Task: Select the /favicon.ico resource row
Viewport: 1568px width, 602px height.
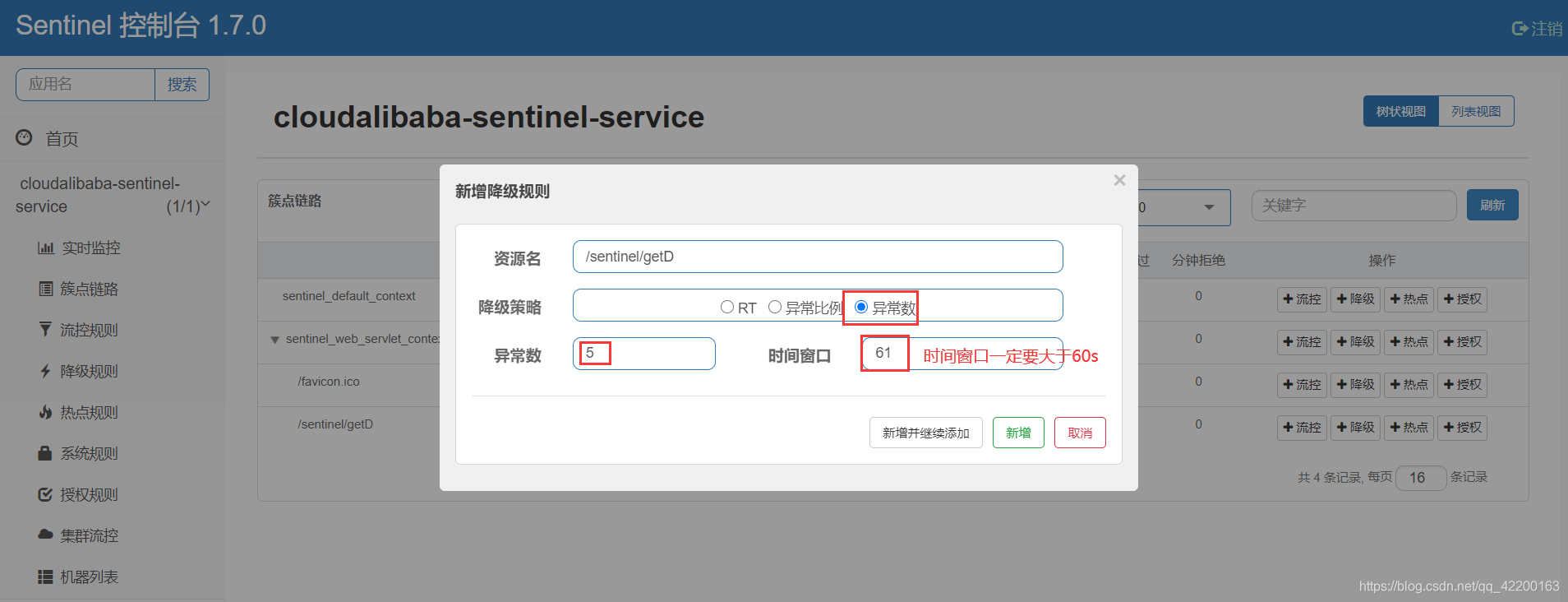Action: click(x=329, y=382)
